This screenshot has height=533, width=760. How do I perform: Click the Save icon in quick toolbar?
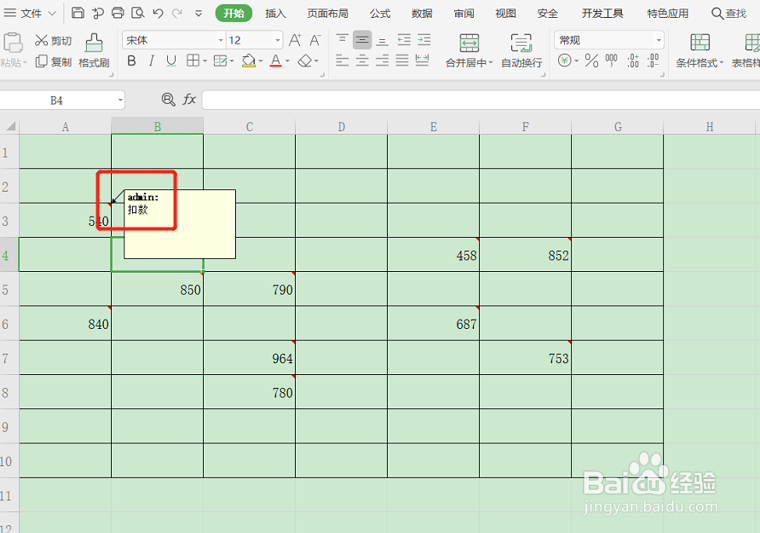click(78, 13)
